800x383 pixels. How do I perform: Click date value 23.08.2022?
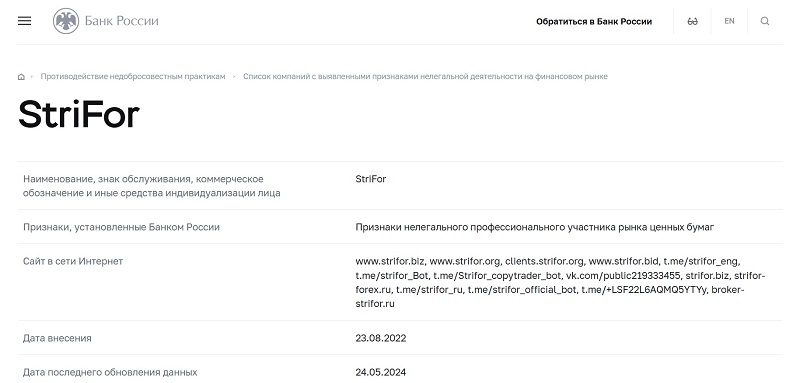pyautogui.click(x=381, y=338)
